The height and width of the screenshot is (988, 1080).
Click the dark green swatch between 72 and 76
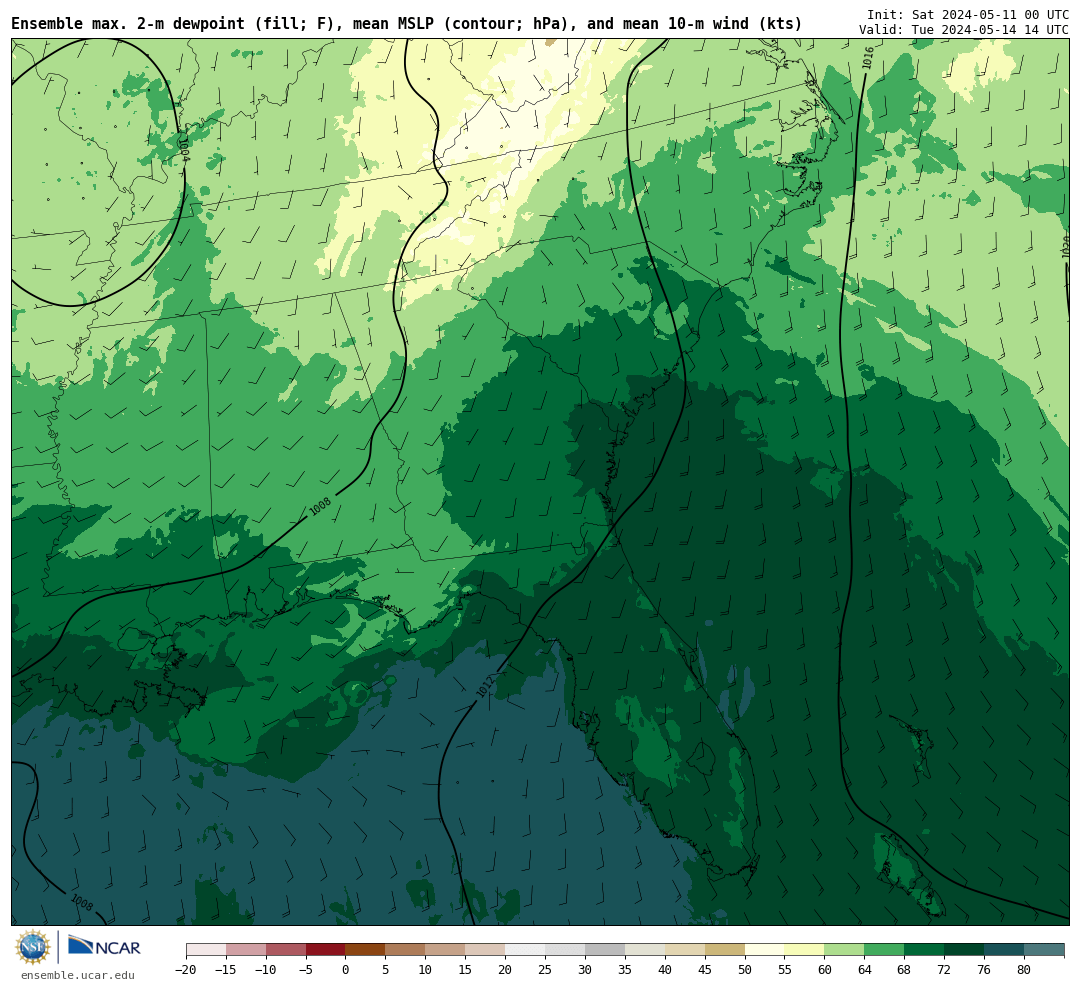(x=964, y=950)
